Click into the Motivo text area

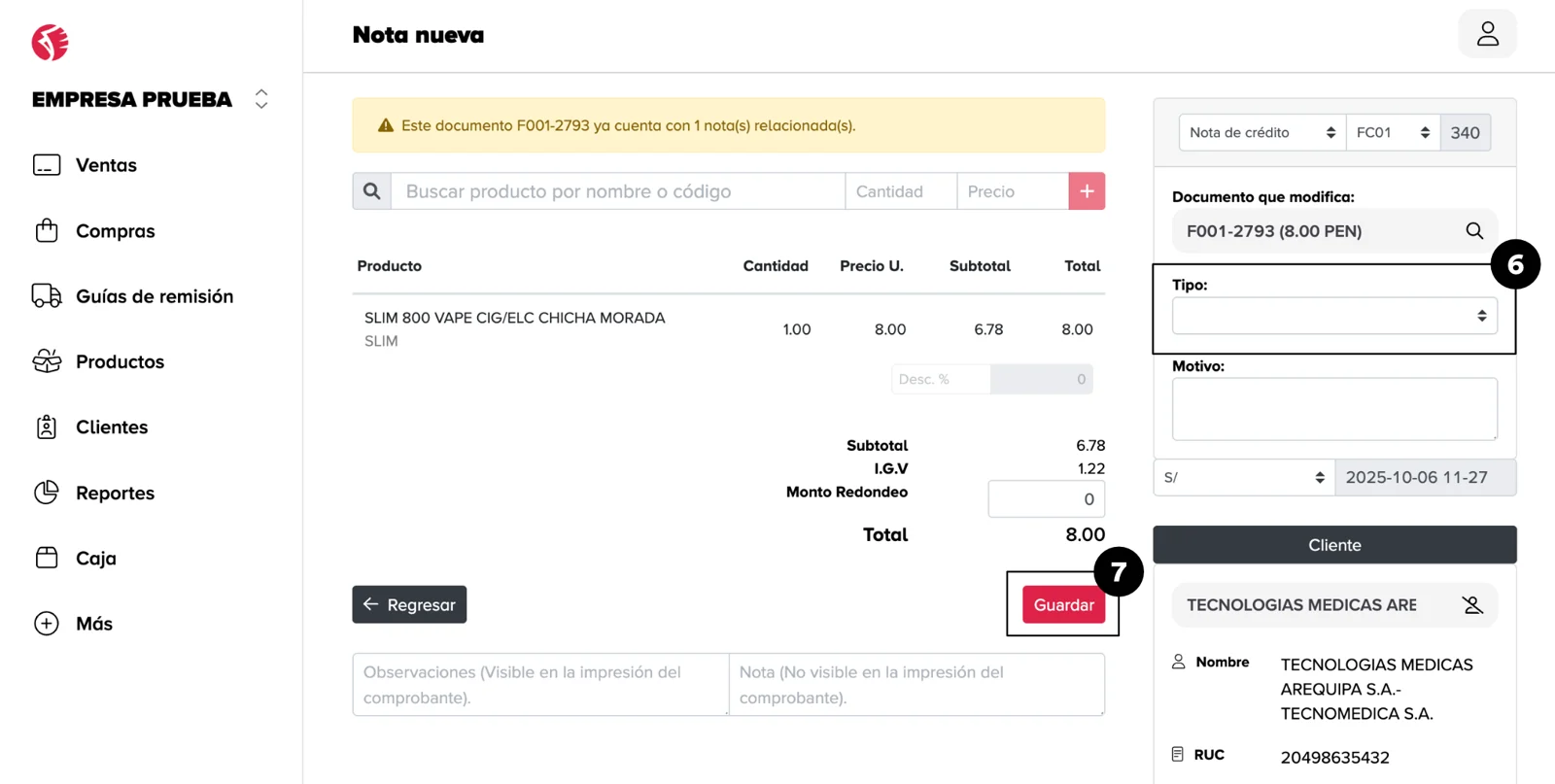tap(1333, 409)
